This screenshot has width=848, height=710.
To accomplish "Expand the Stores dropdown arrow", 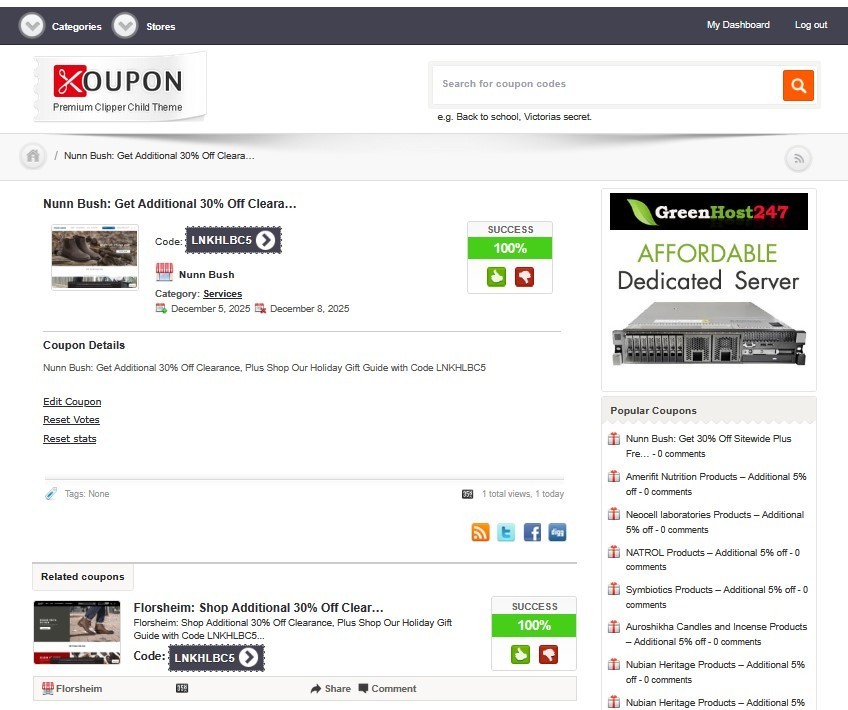I will [x=125, y=25].
